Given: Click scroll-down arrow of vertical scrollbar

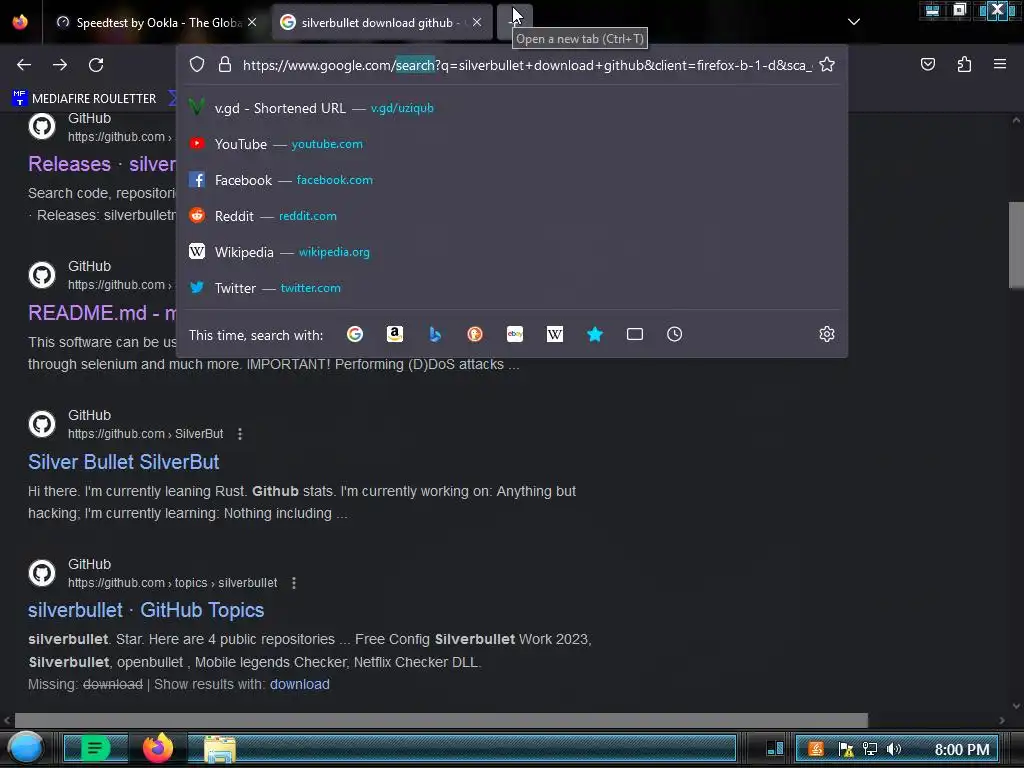Looking at the screenshot, I should 1016,706.
